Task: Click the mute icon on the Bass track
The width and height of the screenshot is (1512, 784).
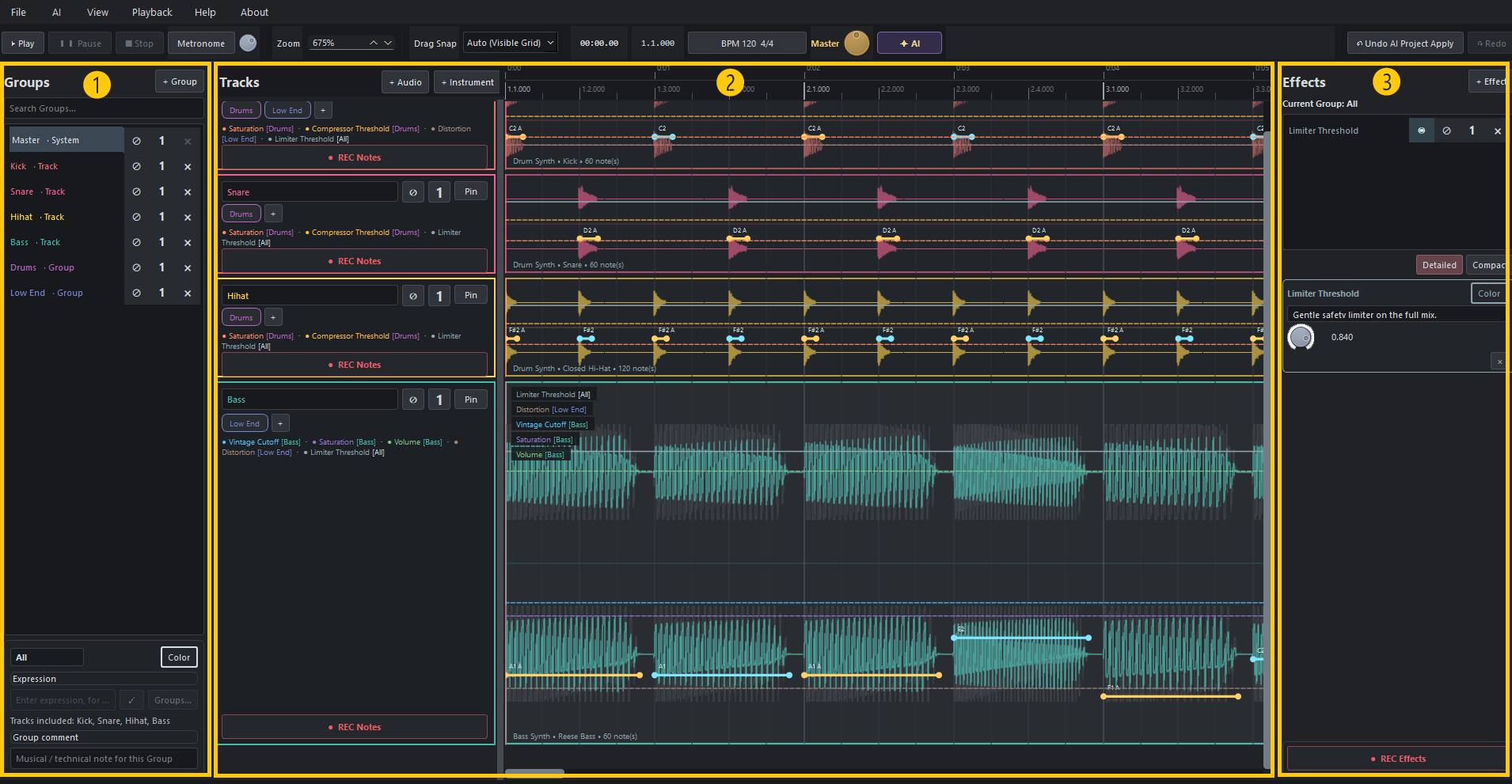Action: pyautogui.click(x=412, y=400)
